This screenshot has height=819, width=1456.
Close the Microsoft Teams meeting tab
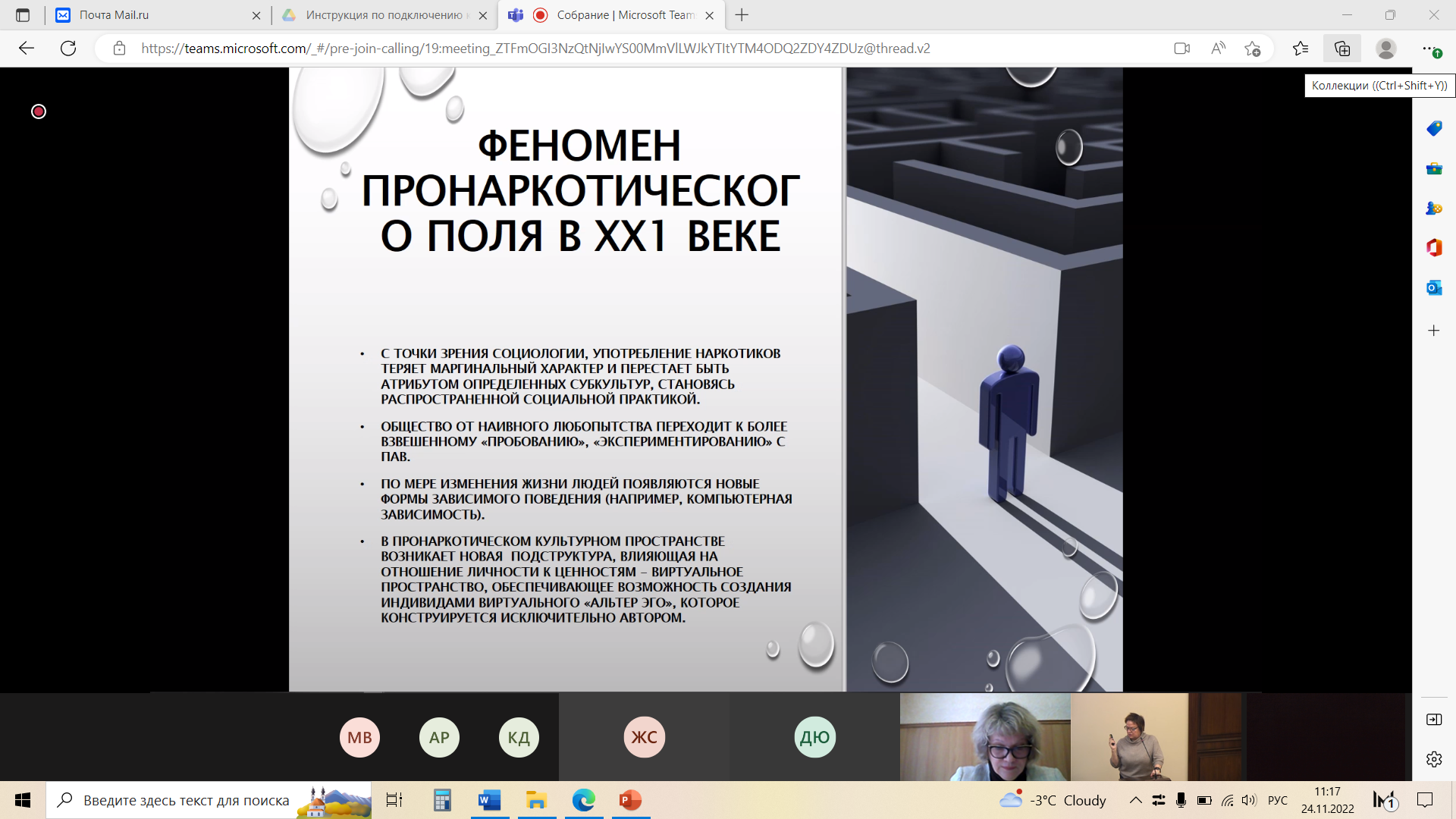click(x=710, y=15)
